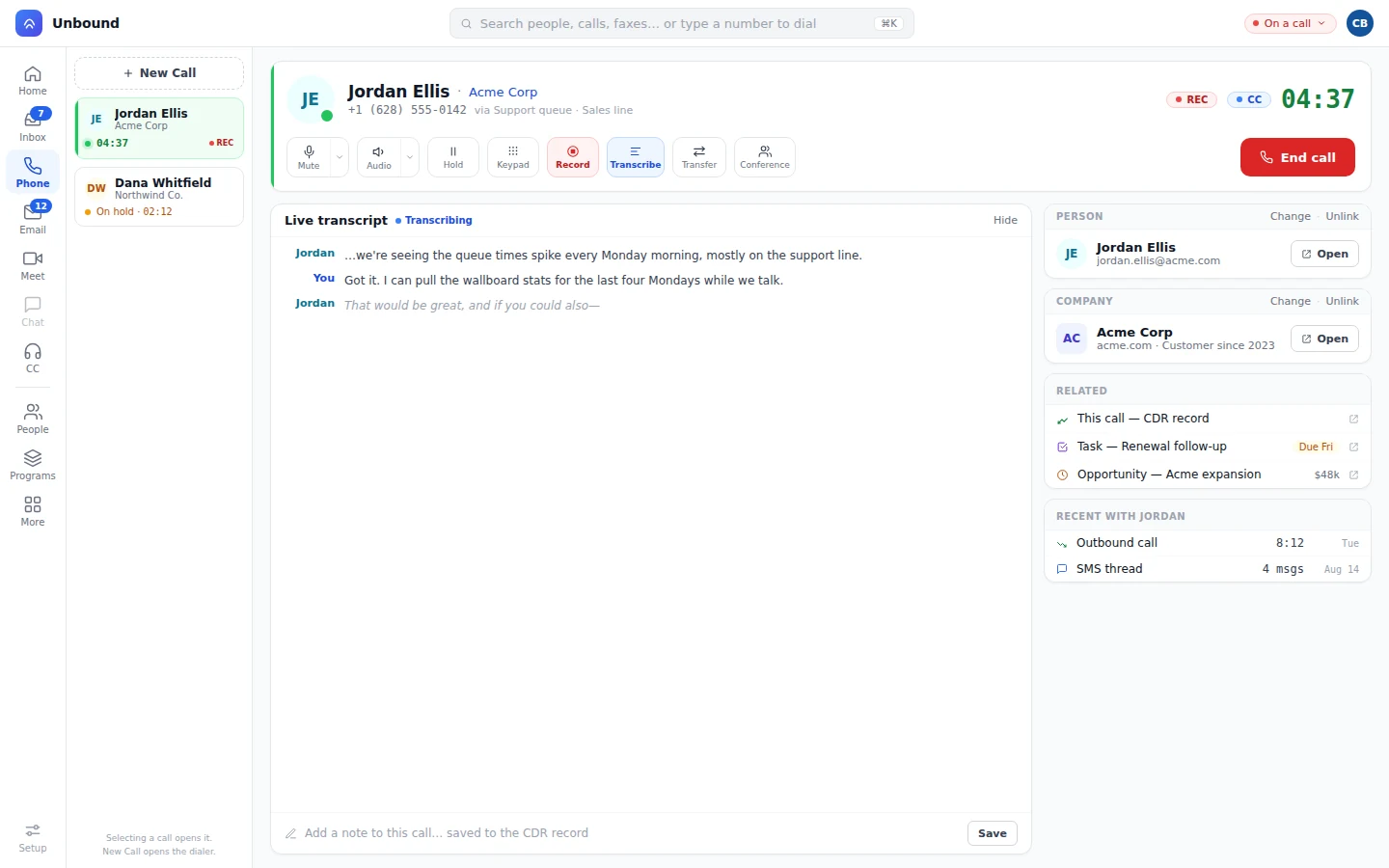This screenshot has height=868, width=1389.
Task: Open the Inbox with 7 unread
Action: click(x=33, y=126)
